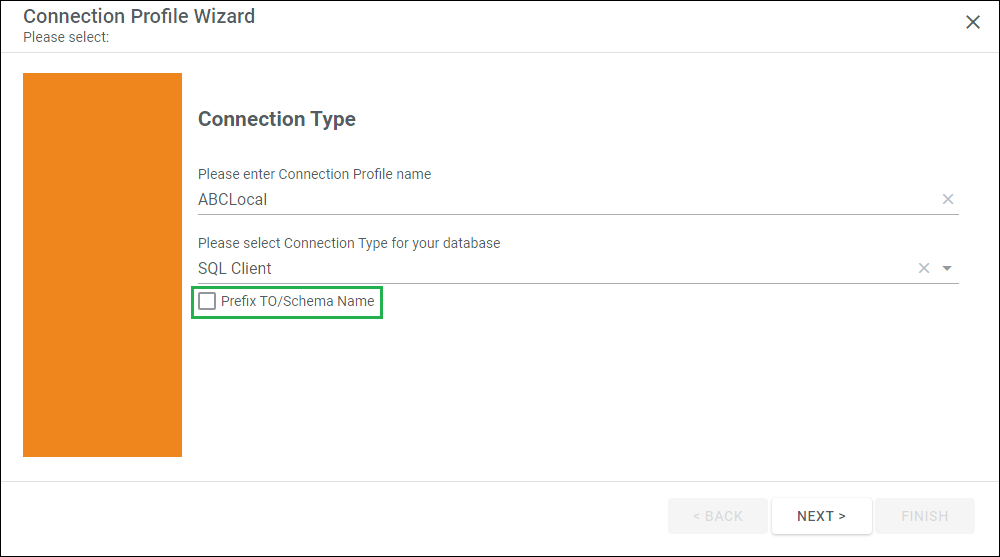Click the Connection Profile Wizard title text
The image size is (1000, 557).
139,16
